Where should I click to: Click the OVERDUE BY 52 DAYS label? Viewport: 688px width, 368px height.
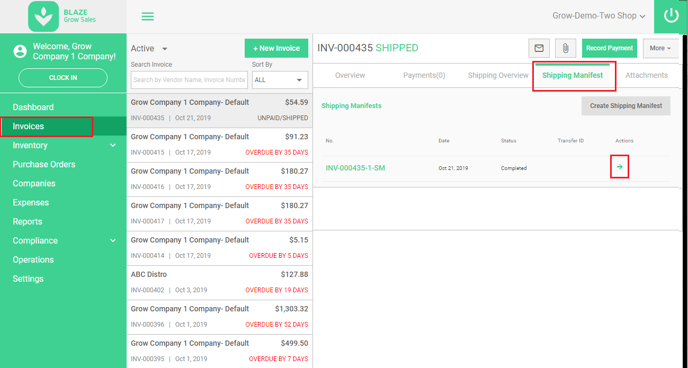point(276,325)
